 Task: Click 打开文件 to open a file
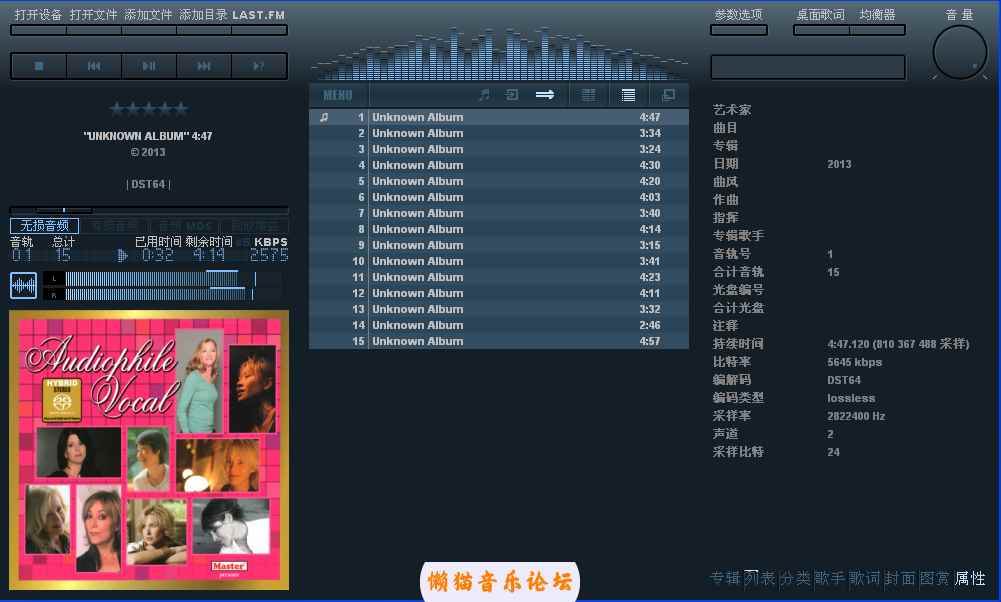coord(93,15)
